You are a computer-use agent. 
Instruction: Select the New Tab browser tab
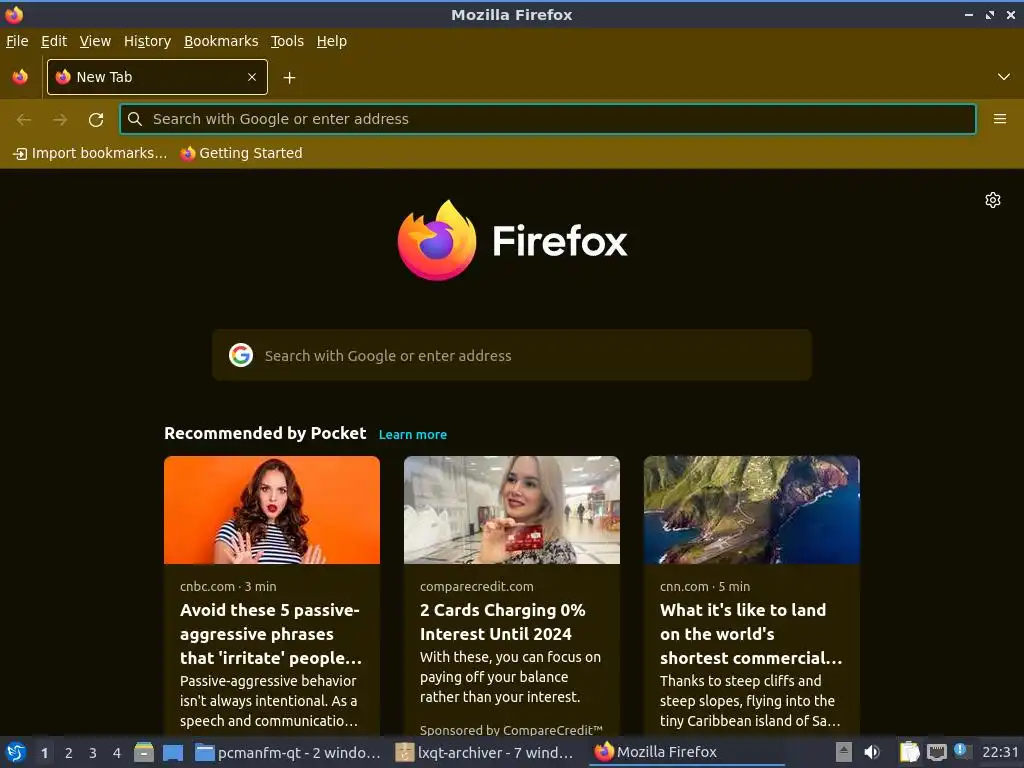click(157, 77)
